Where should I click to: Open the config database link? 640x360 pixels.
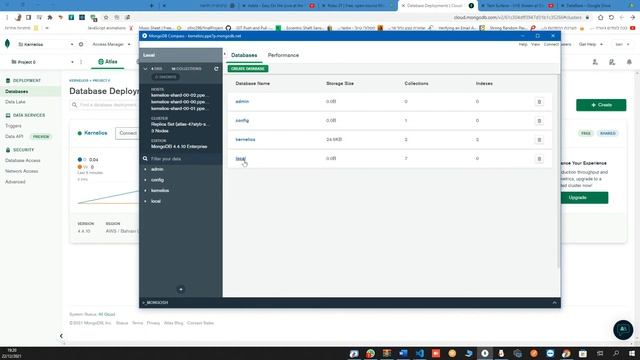[242, 120]
